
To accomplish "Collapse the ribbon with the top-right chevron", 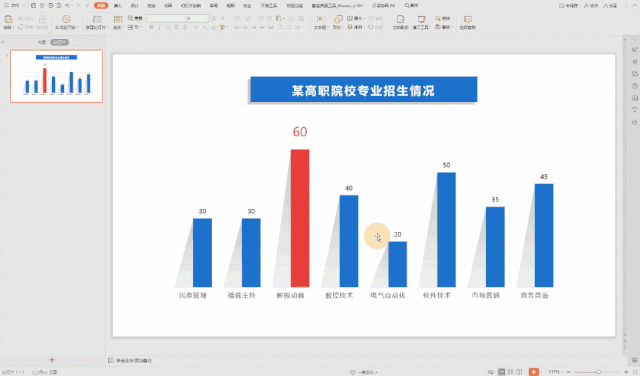I will [635, 6].
